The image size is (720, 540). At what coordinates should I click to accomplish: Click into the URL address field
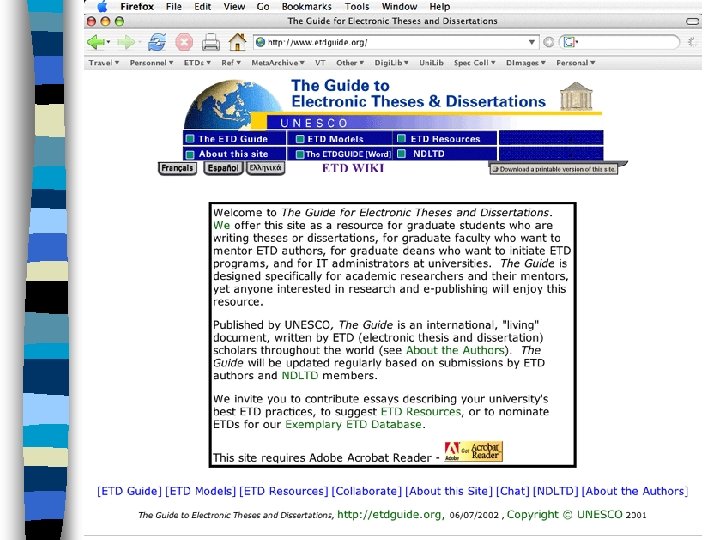coord(397,42)
